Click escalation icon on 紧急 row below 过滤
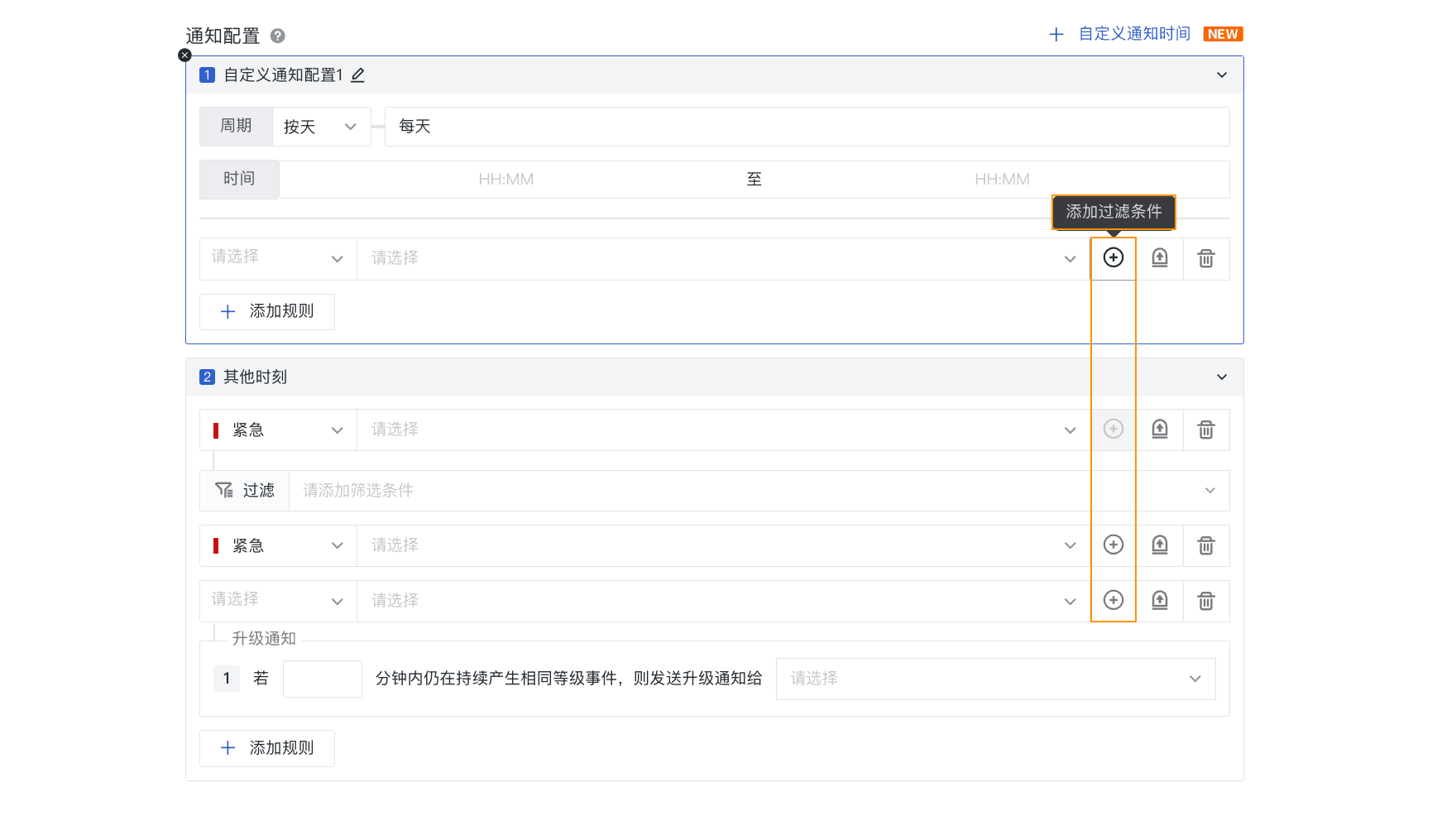 click(1160, 545)
